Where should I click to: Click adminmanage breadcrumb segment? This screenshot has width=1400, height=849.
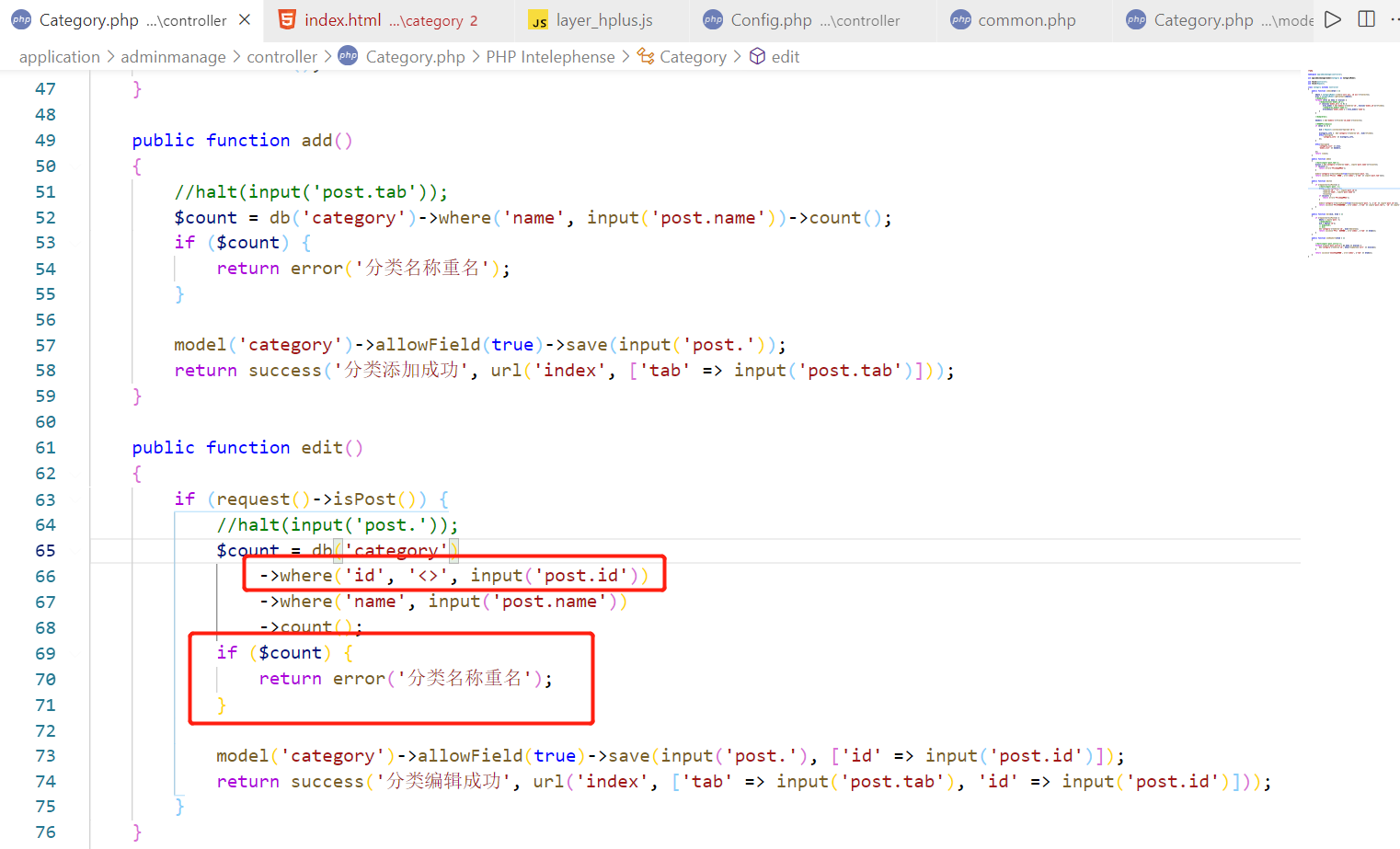click(x=173, y=57)
